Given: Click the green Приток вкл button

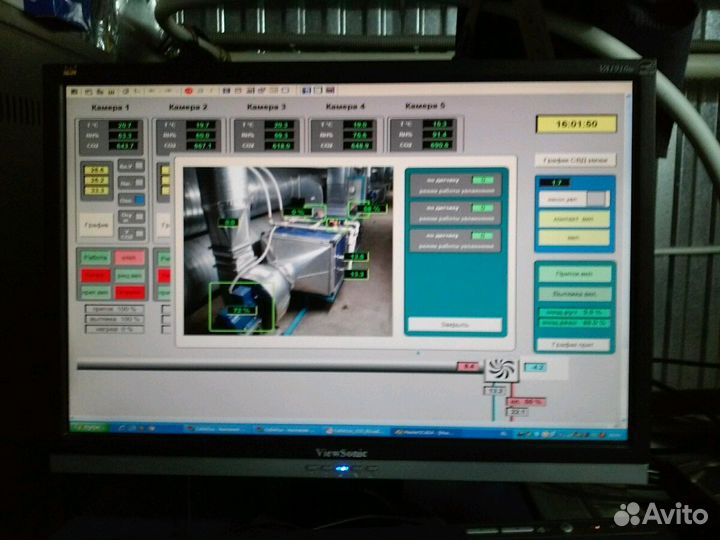Looking at the screenshot, I should click(573, 274).
